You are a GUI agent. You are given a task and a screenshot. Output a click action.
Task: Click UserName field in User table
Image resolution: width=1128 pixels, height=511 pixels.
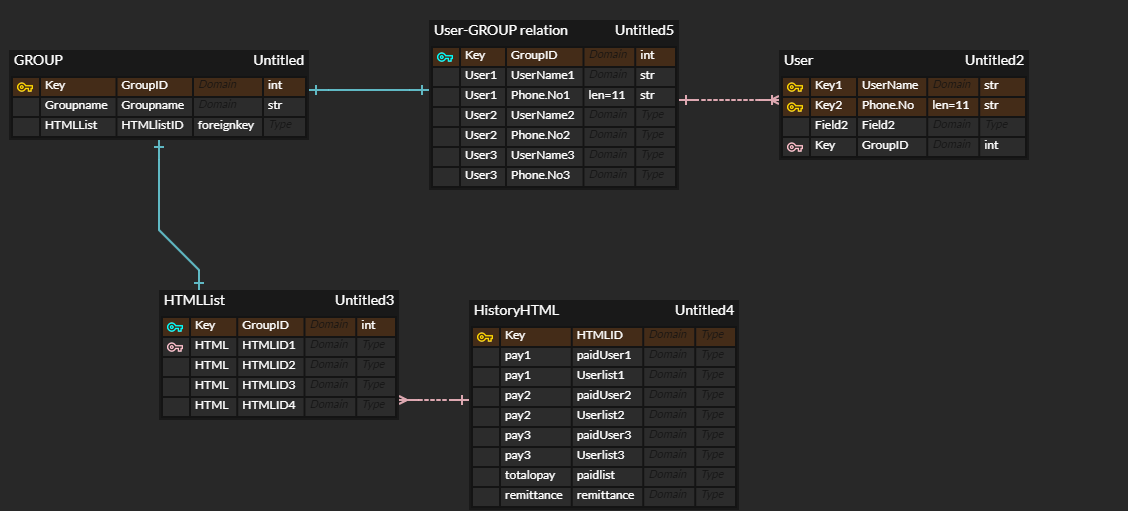[891, 86]
